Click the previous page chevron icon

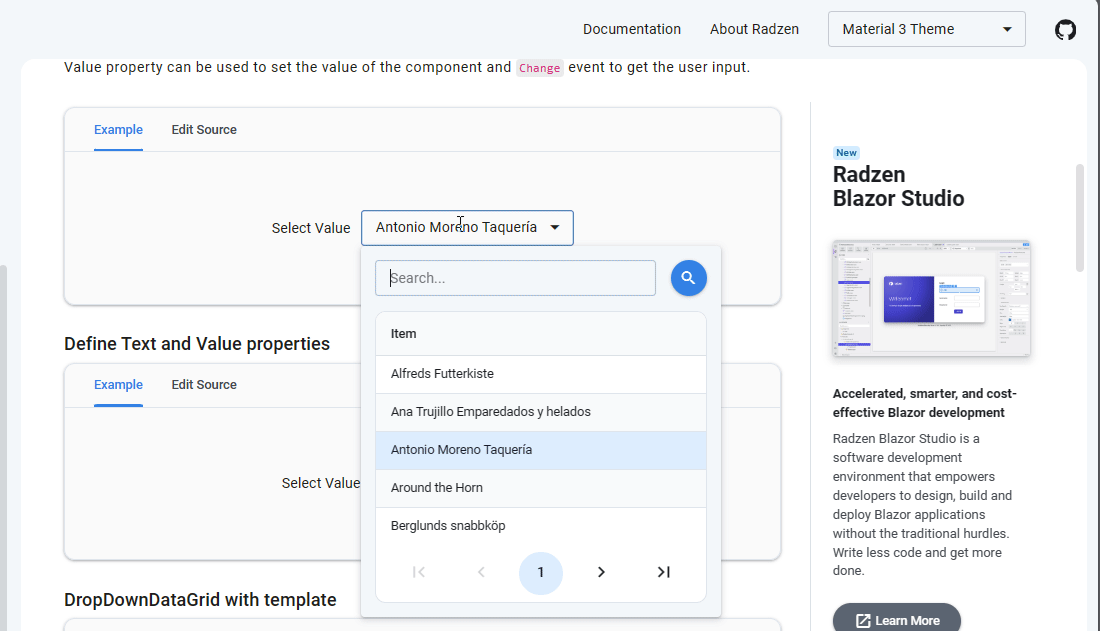481,572
